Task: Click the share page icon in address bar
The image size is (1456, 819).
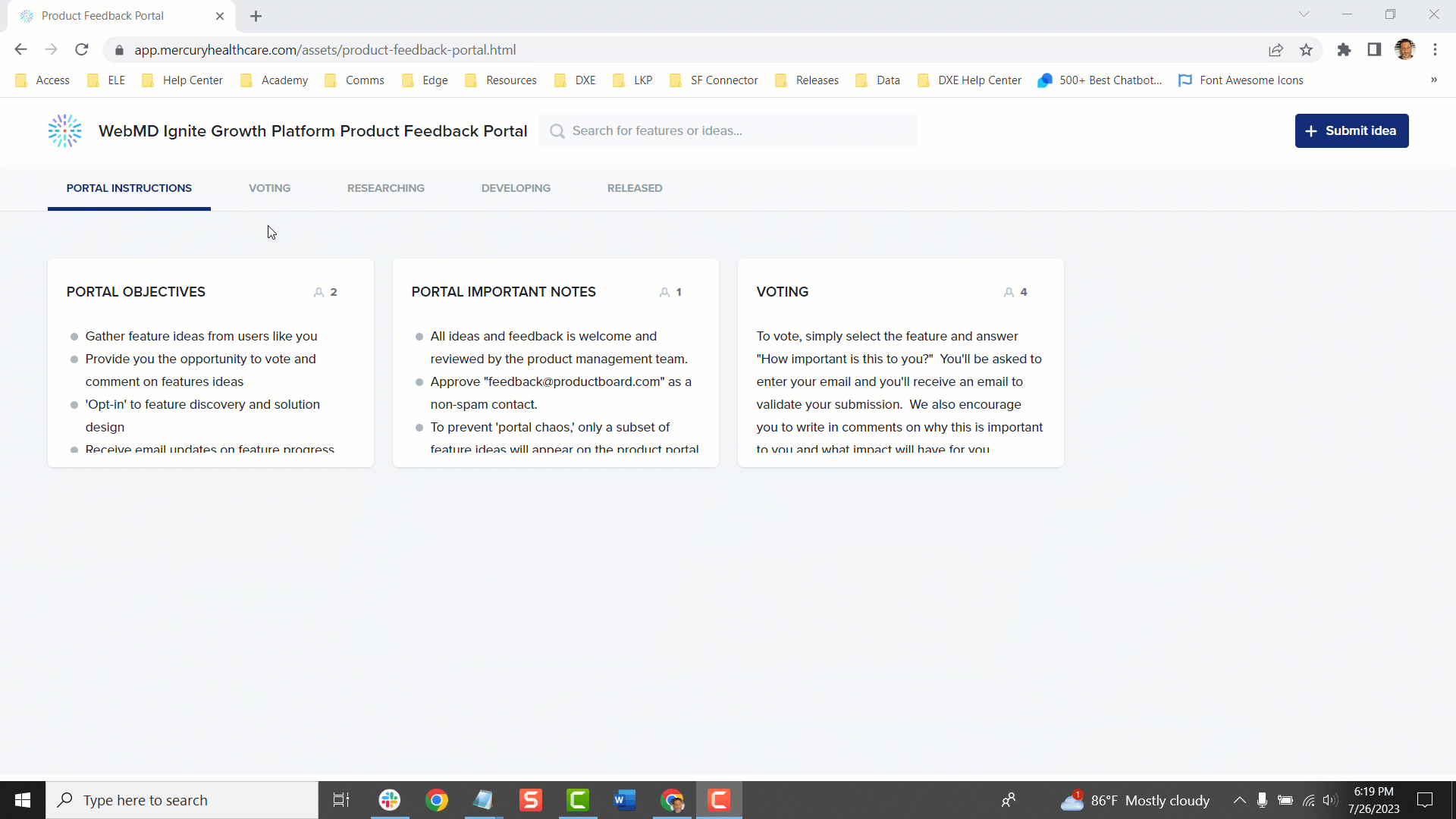Action: [1276, 50]
